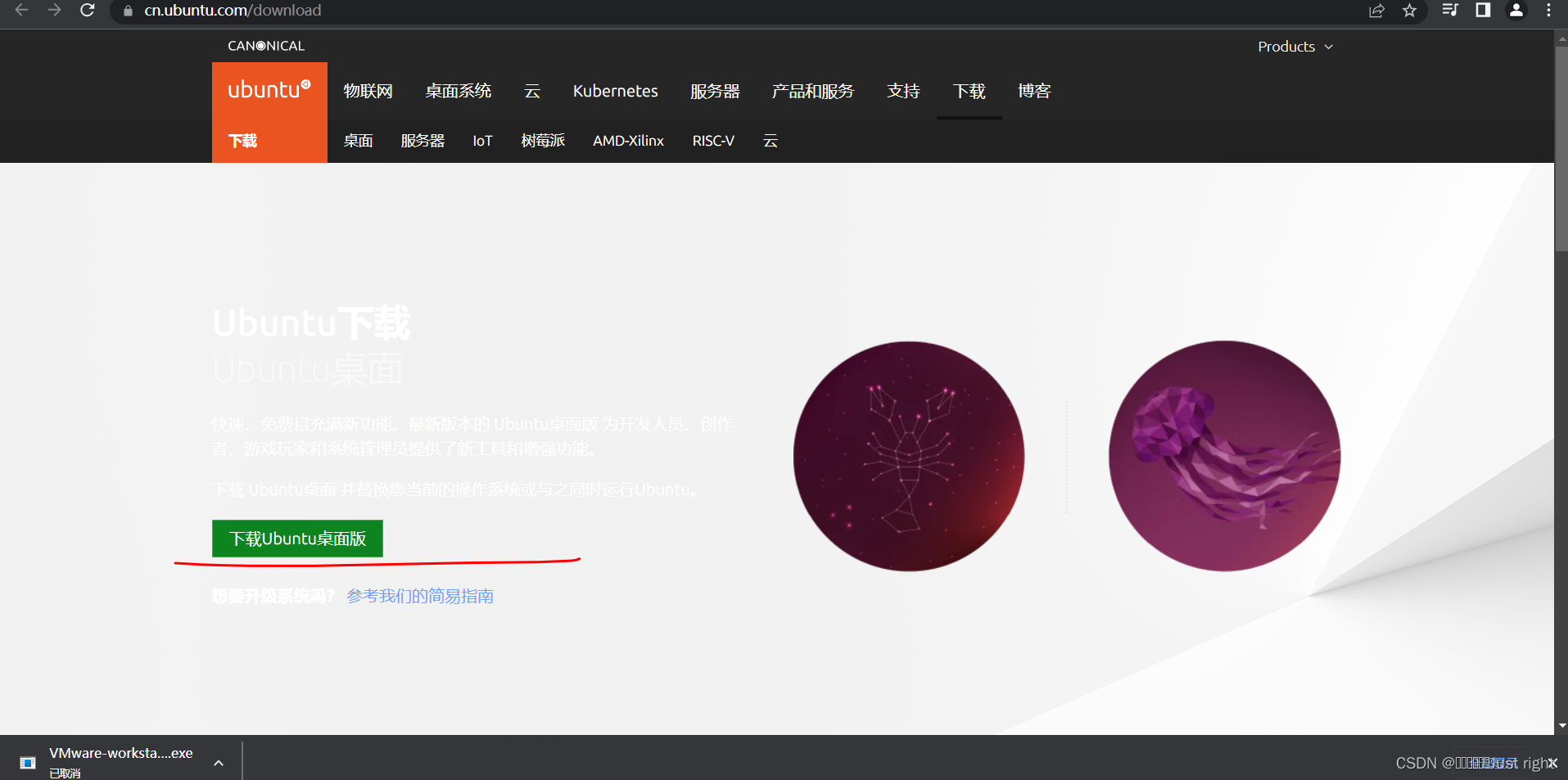Open the browser three-dot menu
The width and height of the screenshot is (1568, 780).
point(1548,11)
